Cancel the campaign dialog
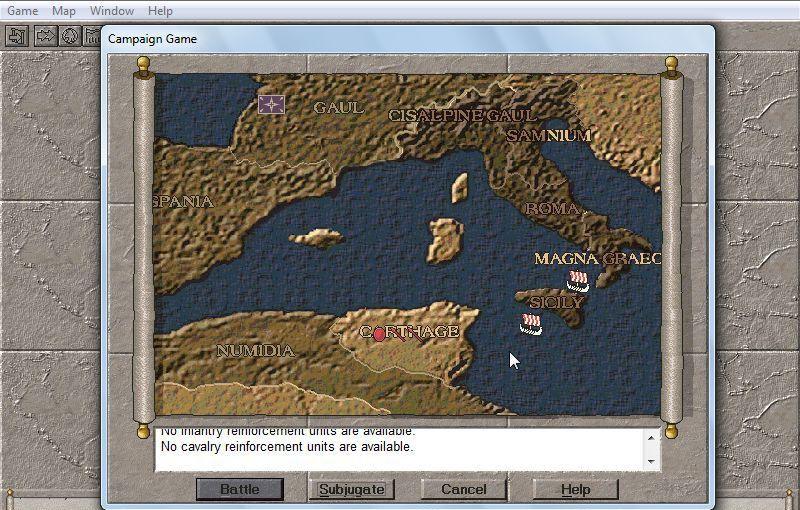The width and height of the screenshot is (800, 510). pos(463,489)
